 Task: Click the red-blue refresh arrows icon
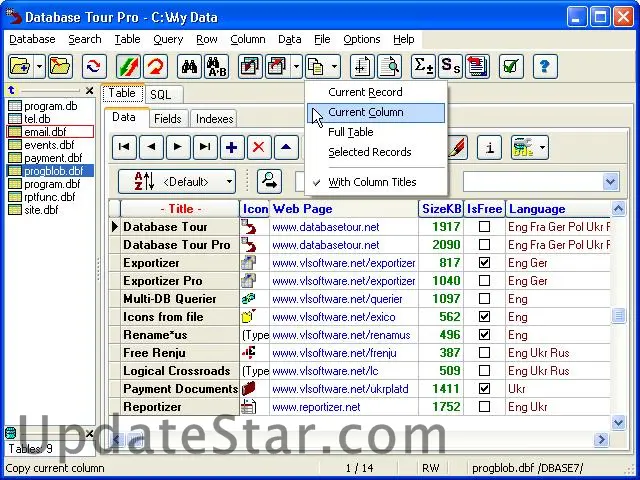94,66
